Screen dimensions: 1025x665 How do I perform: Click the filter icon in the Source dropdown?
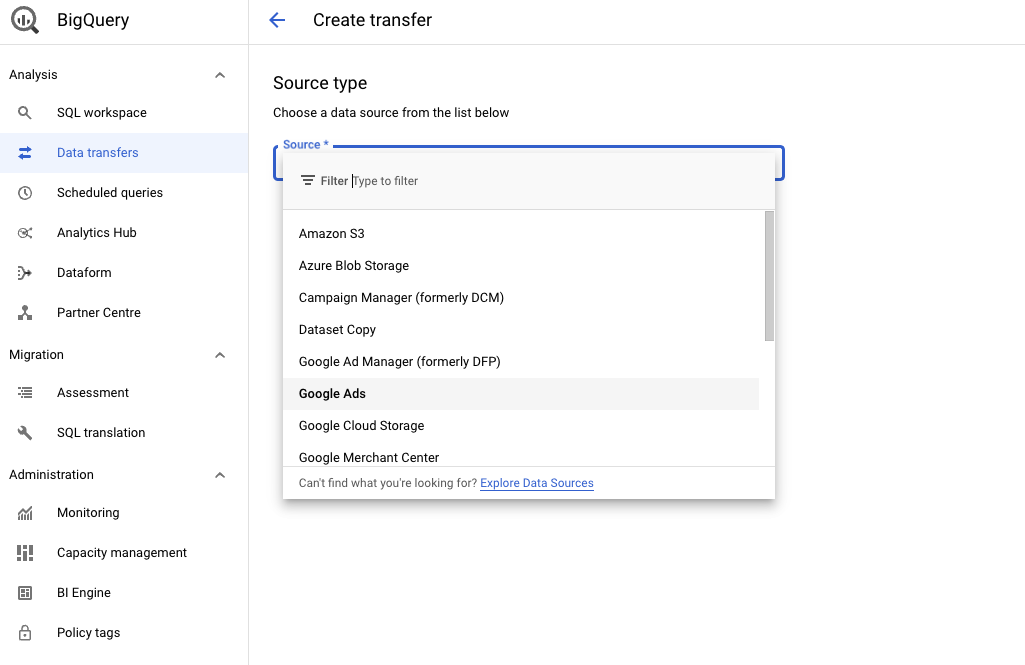[x=307, y=180]
